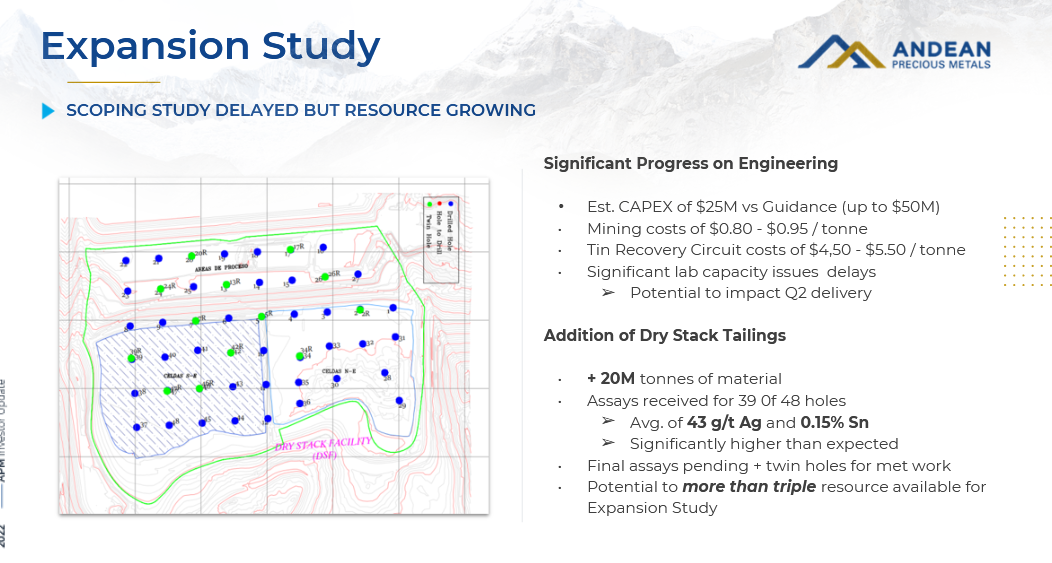Click blue drilled hole marker 1
The image size is (1052, 563).
393,307
